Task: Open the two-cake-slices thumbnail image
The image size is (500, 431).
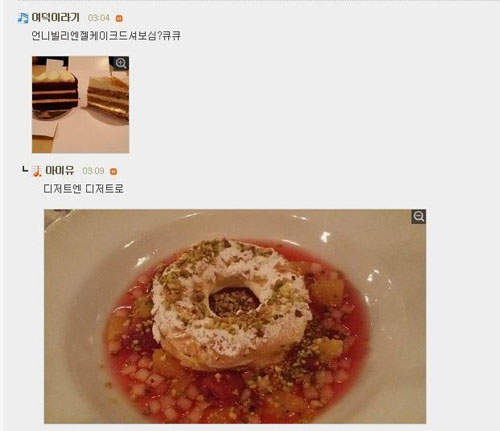Action: (x=80, y=105)
